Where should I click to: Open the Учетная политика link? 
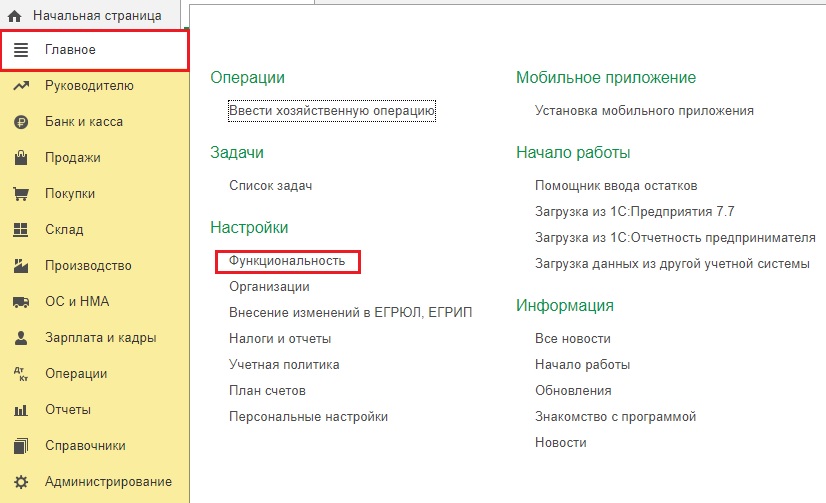click(284, 365)
